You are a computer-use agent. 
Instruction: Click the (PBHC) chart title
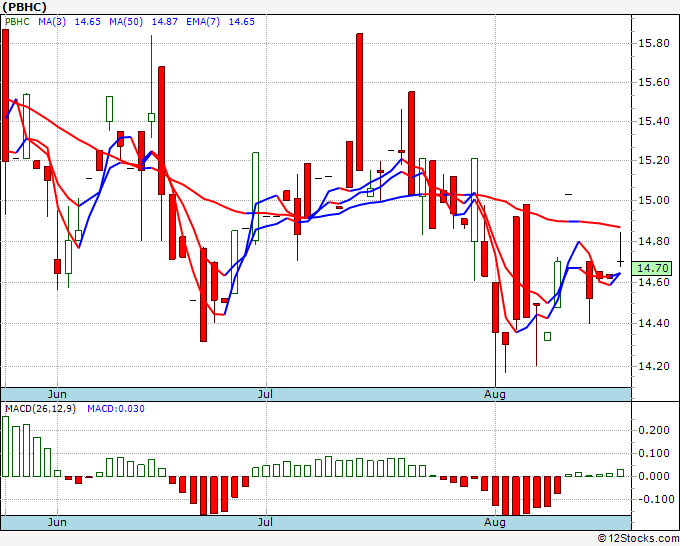click(24, 7)
